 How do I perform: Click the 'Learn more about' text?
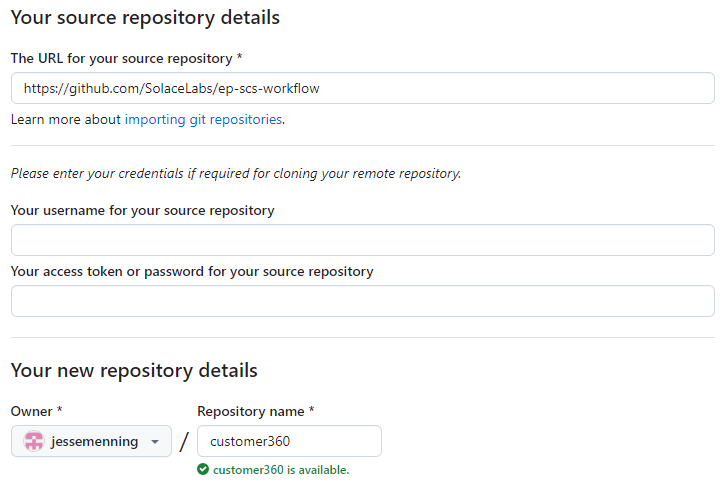coord(66,120)
